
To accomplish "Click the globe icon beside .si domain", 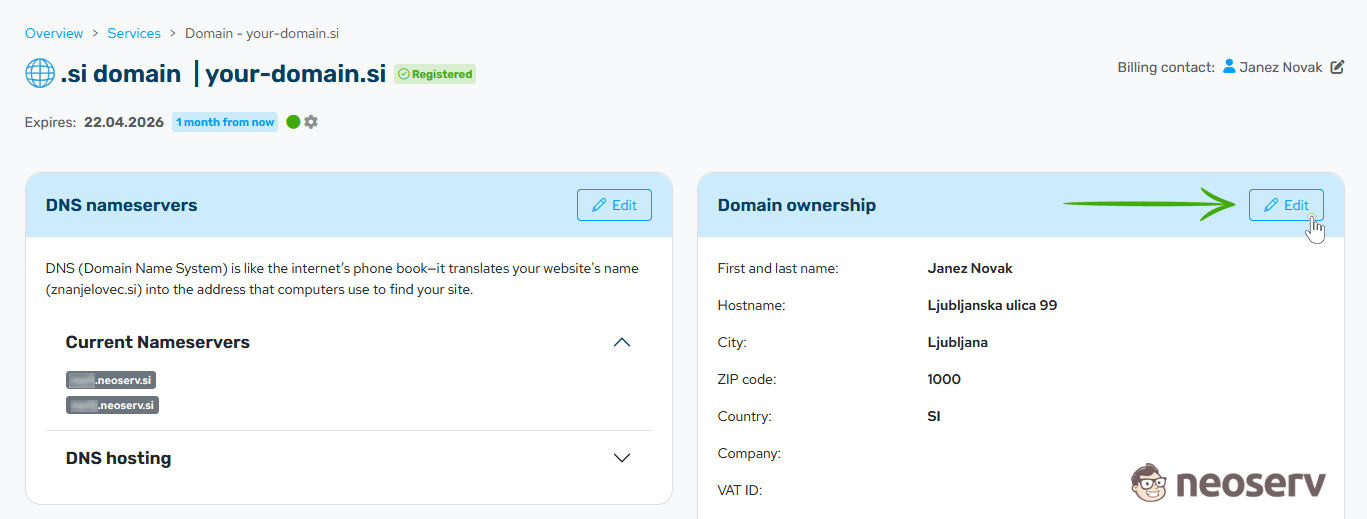I will click(x=40, y=73).
